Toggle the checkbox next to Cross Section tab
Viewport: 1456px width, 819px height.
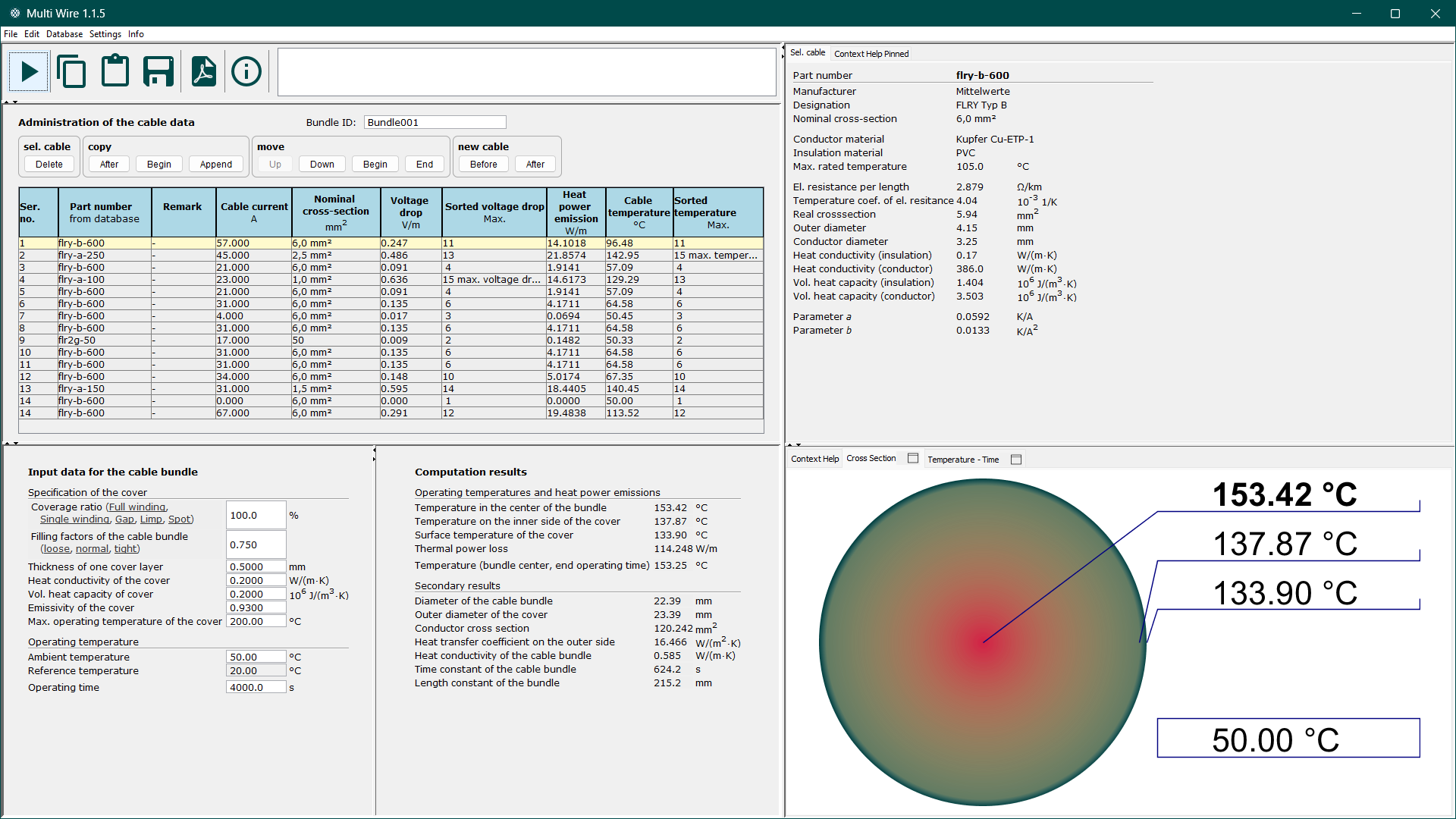pyautogui.click(x=913, y=458)
